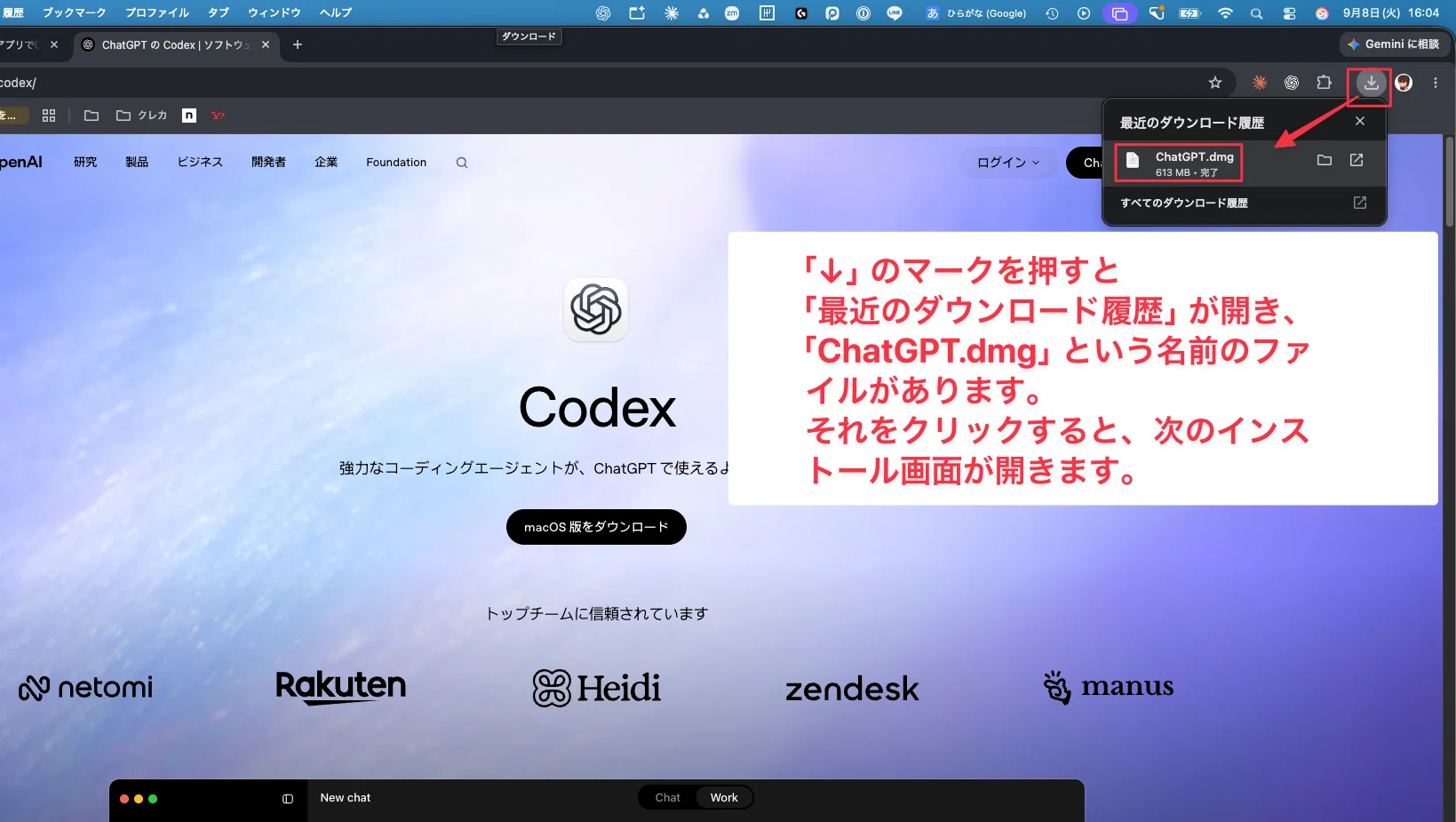The image size is (1456, 822).
Task: Open ChatGPT.dmg with the external-open icon
Action: pos(1357,160)
